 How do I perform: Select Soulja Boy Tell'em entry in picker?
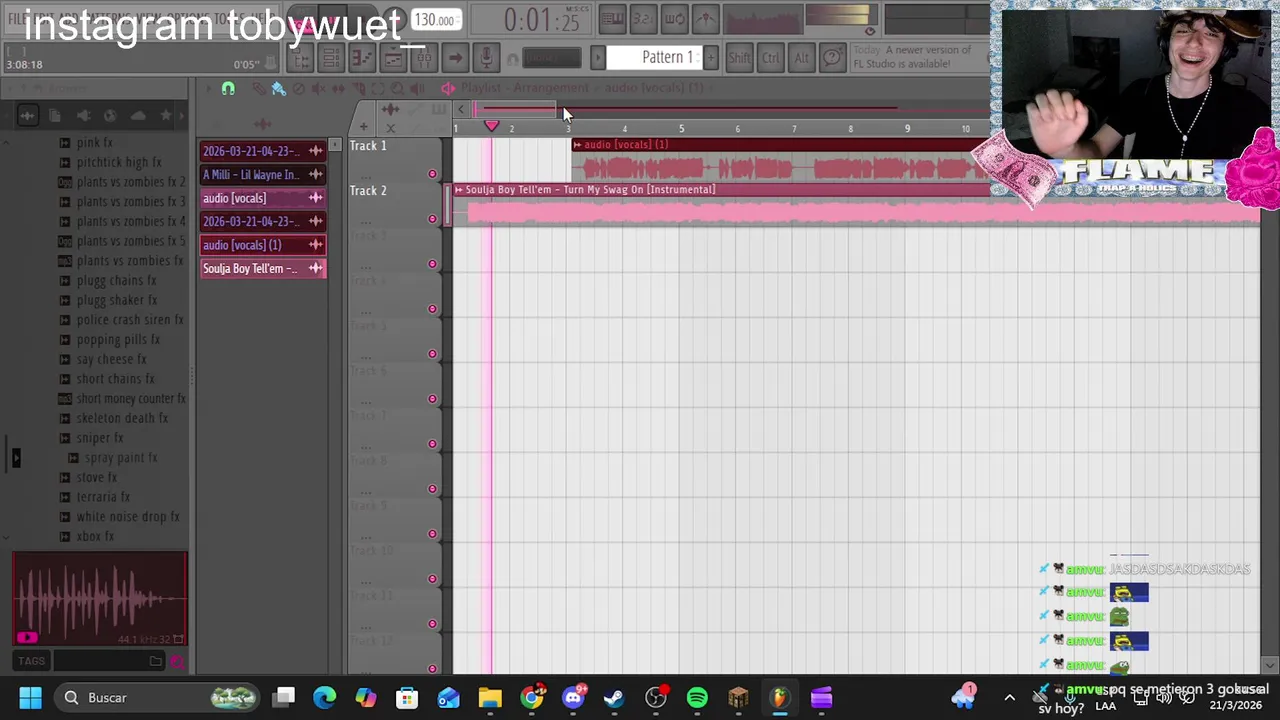[x=263, y=268]
